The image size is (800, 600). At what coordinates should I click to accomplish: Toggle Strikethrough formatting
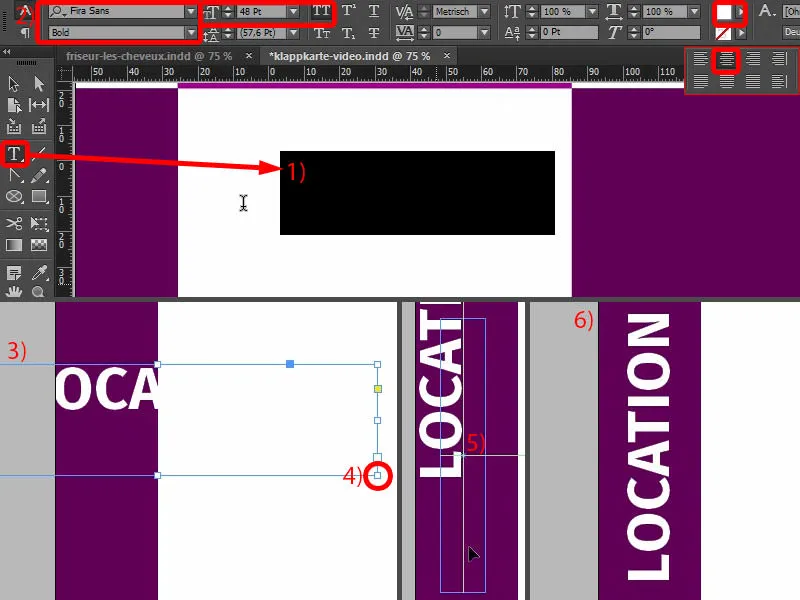374,33
